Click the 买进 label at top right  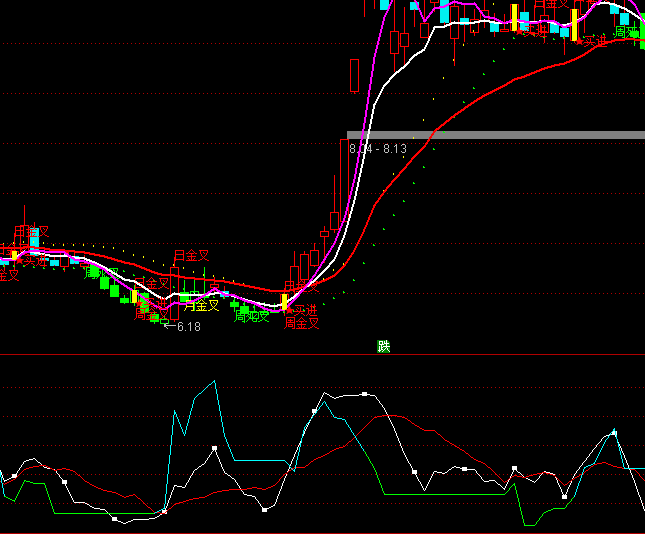click(596, 41)
